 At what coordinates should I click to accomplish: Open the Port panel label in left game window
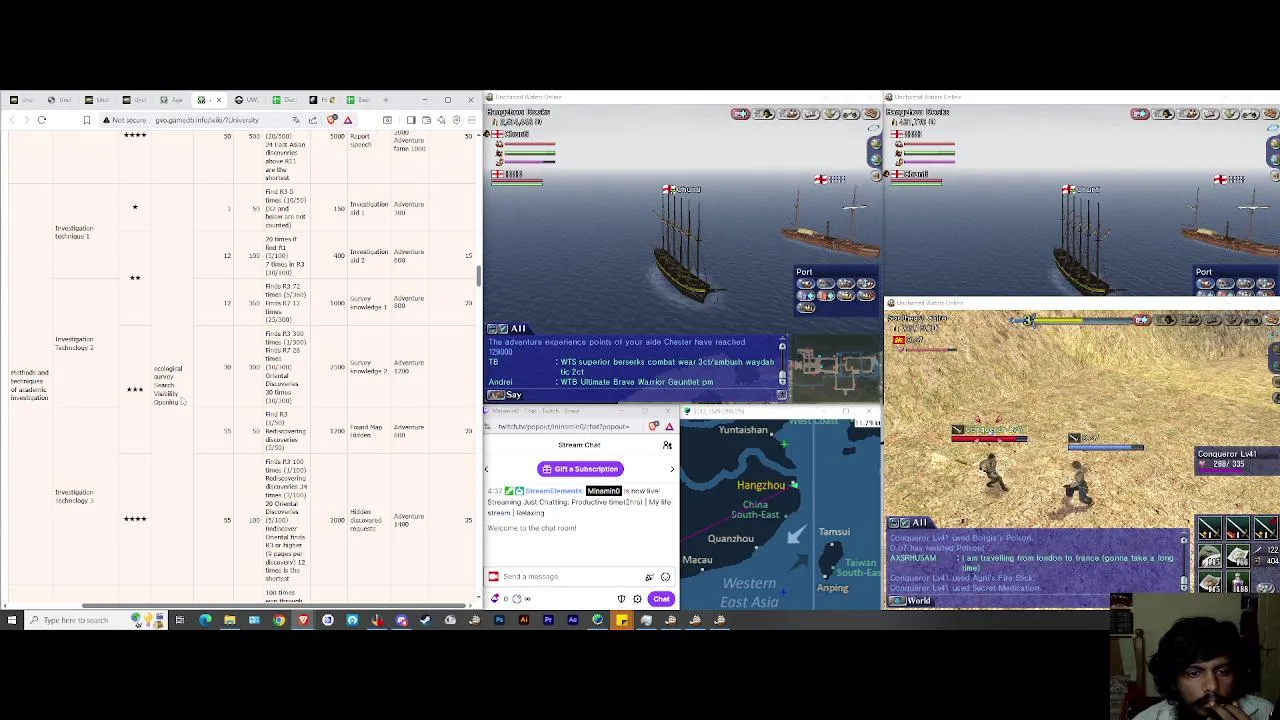[804, 272]
